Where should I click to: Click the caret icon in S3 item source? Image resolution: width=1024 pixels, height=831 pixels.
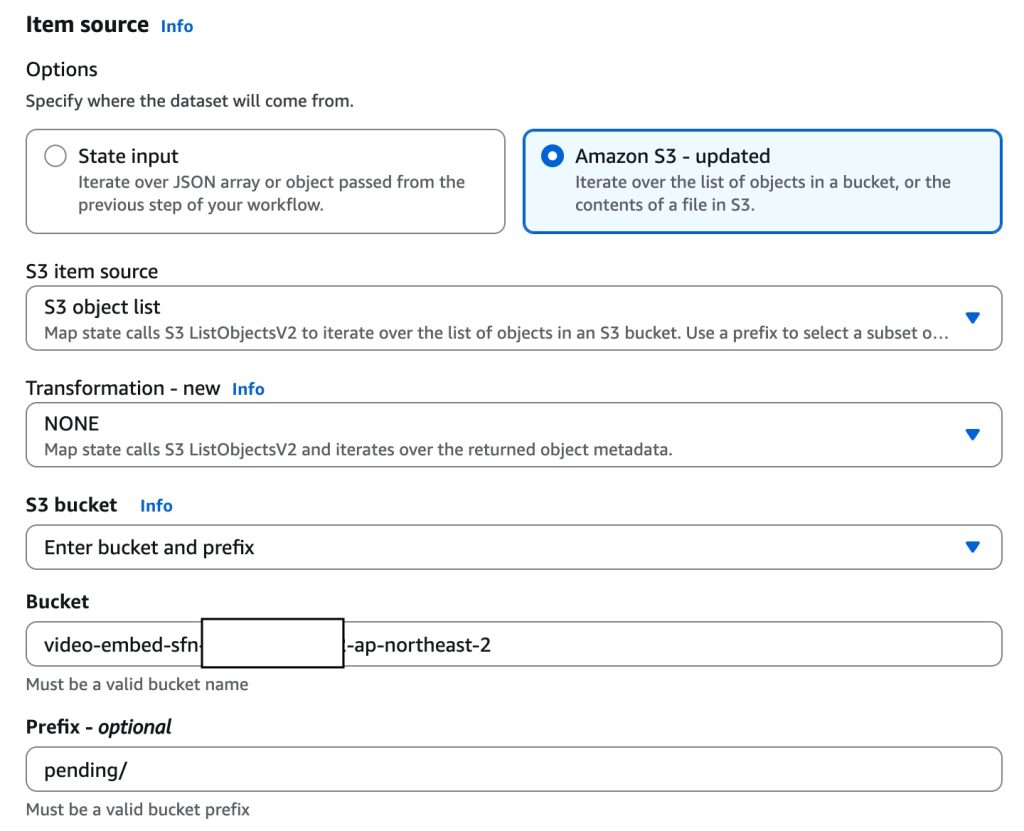pyautogui.click(x=972, y=318)
